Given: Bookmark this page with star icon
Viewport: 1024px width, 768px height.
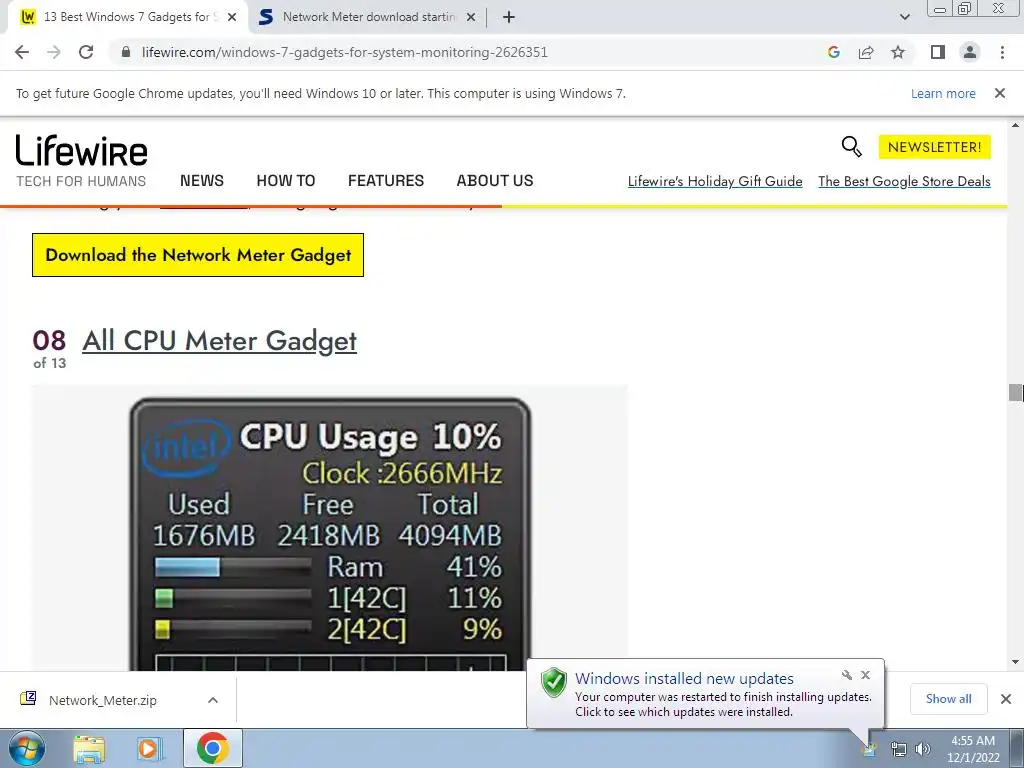Looking at the screenshot, I should (x=898, y=52).
